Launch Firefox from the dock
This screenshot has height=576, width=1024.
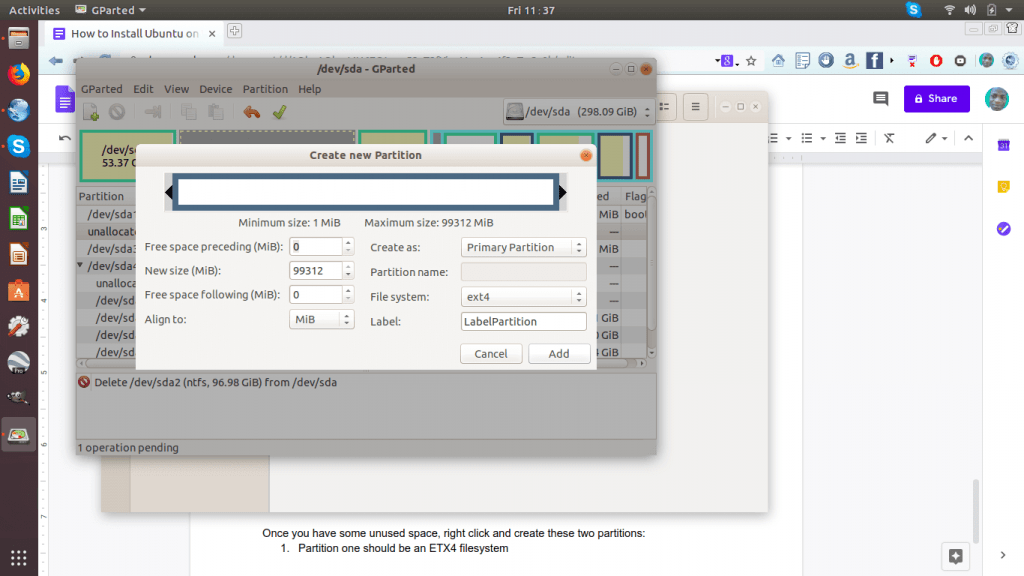[17, 73]
